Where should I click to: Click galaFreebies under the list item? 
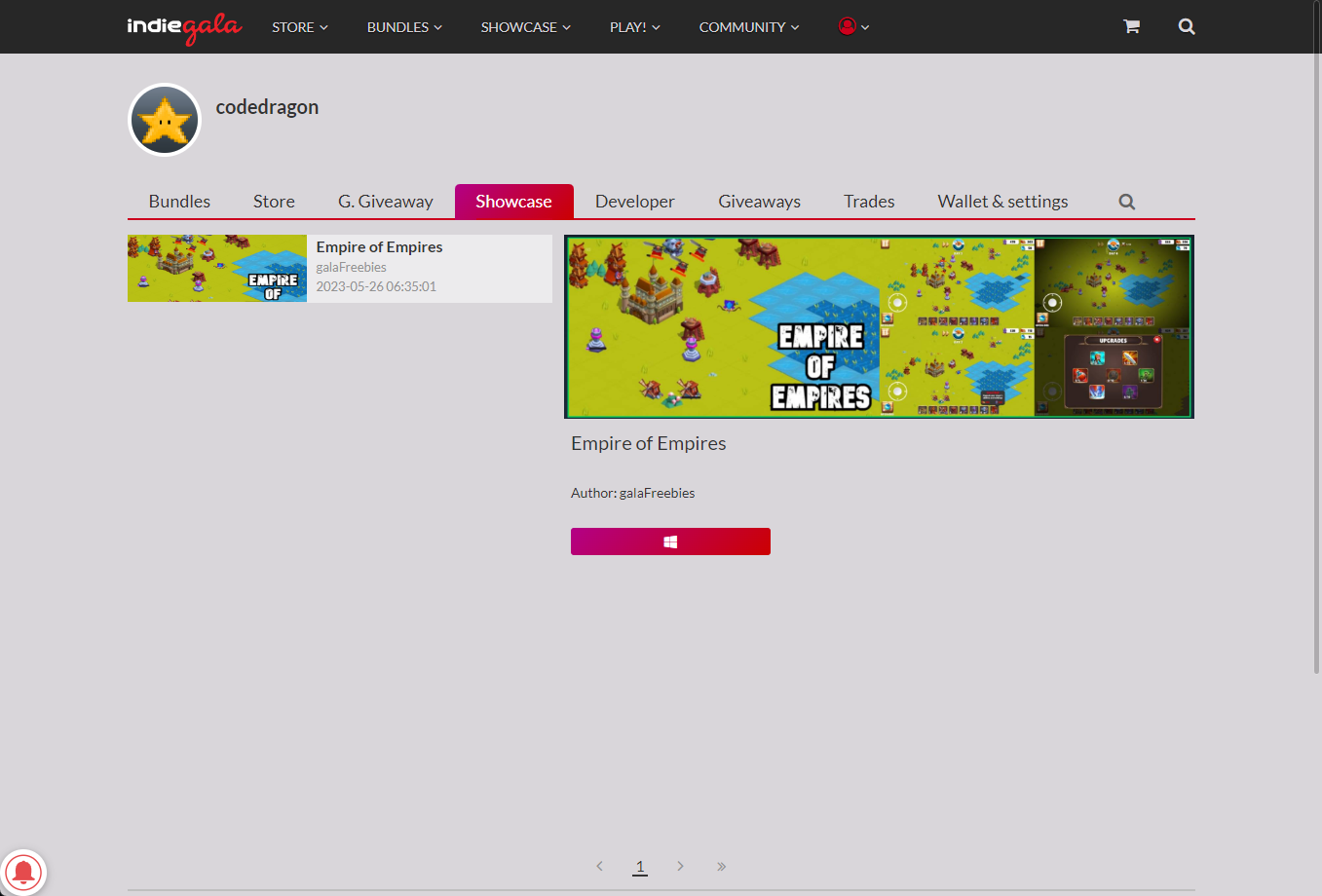click(351, 267)
